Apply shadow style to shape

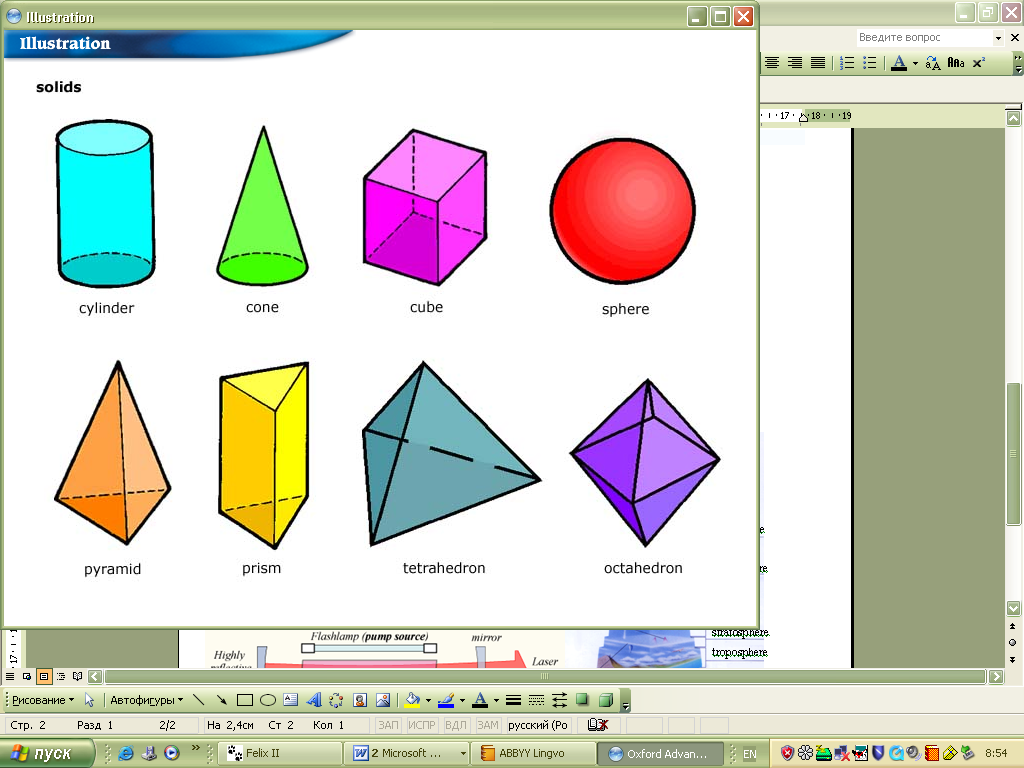(x=583, y=700)
